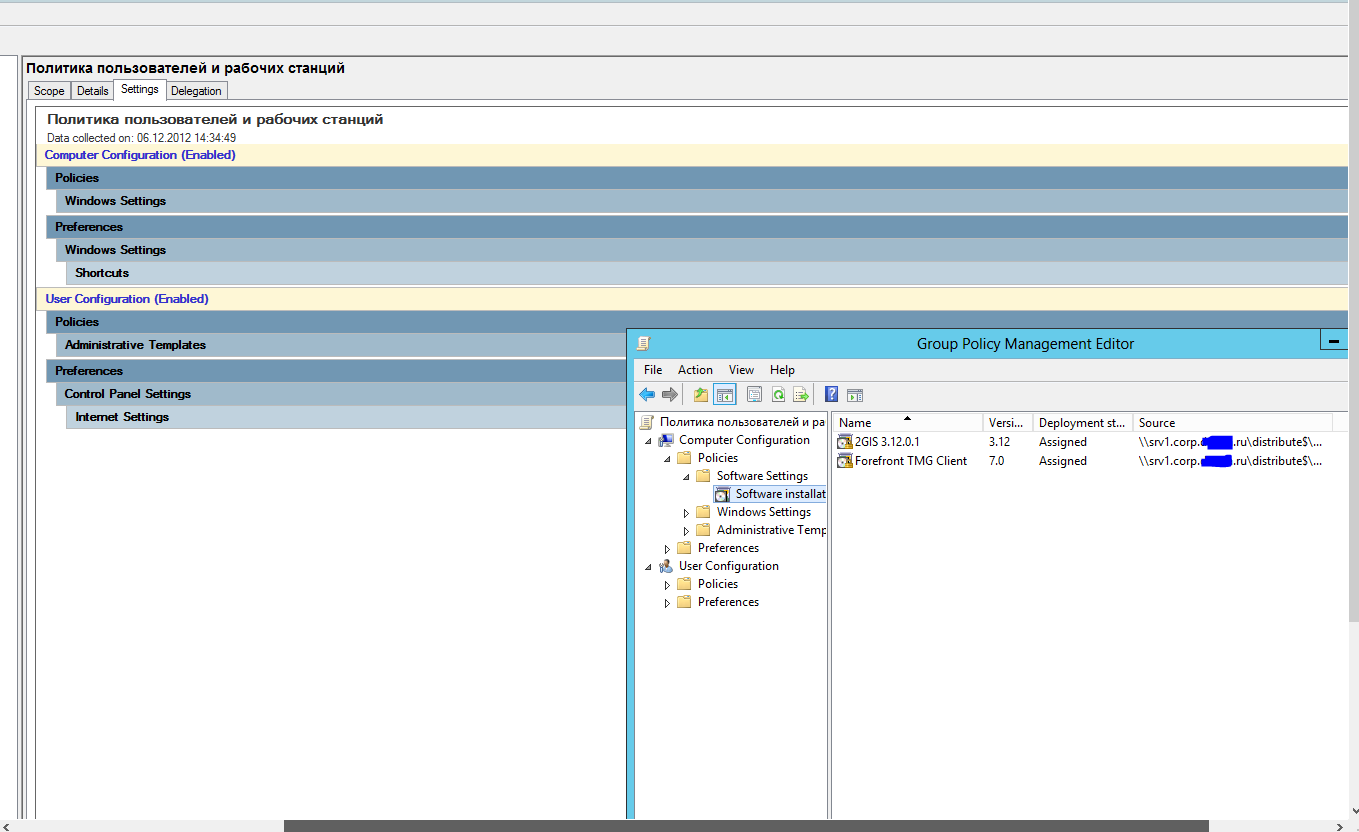Click the 2GIS 3.12.0.1 package icon

[845, 441]
